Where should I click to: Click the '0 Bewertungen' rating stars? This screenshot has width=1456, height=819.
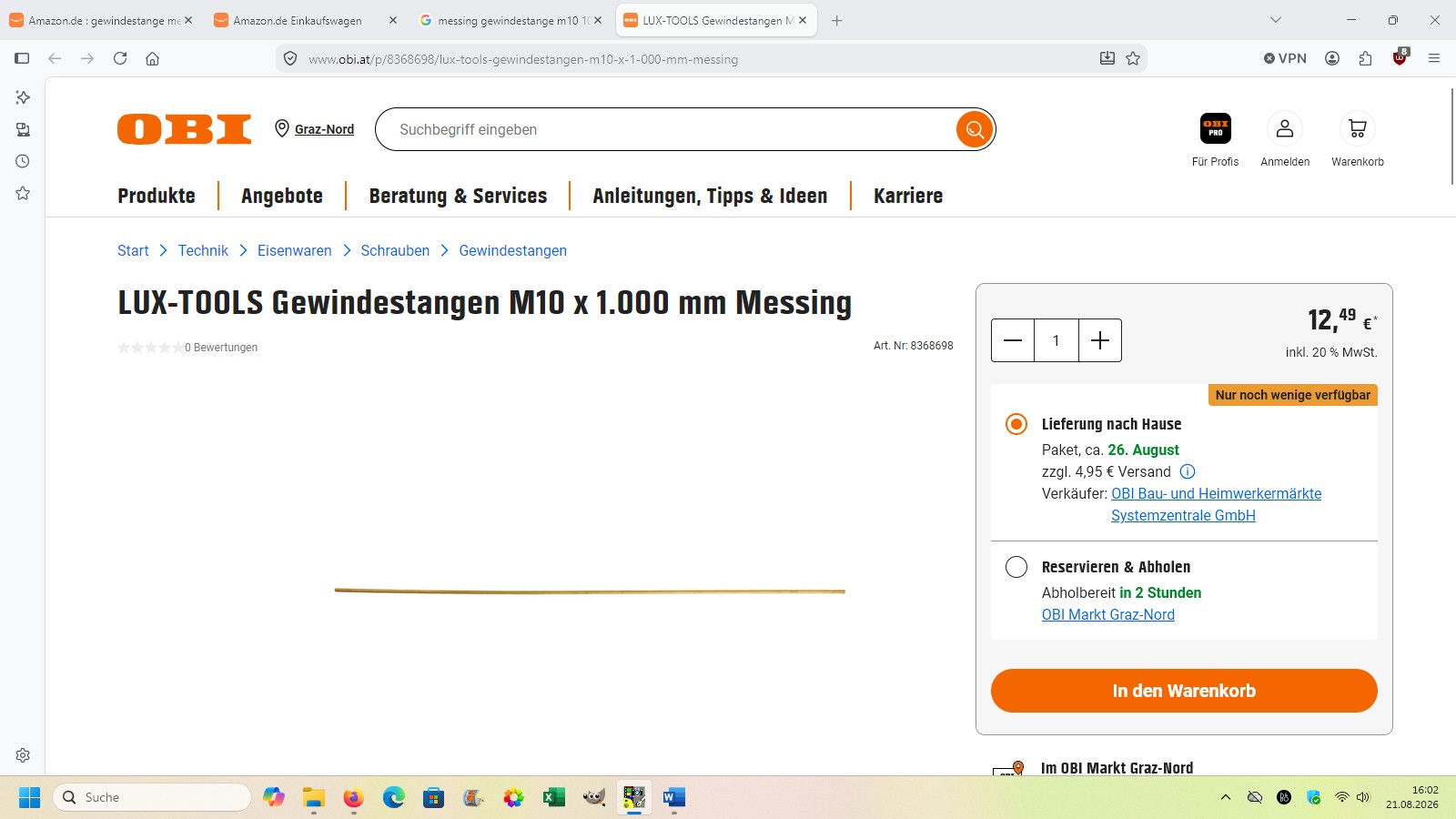[151, 348]
